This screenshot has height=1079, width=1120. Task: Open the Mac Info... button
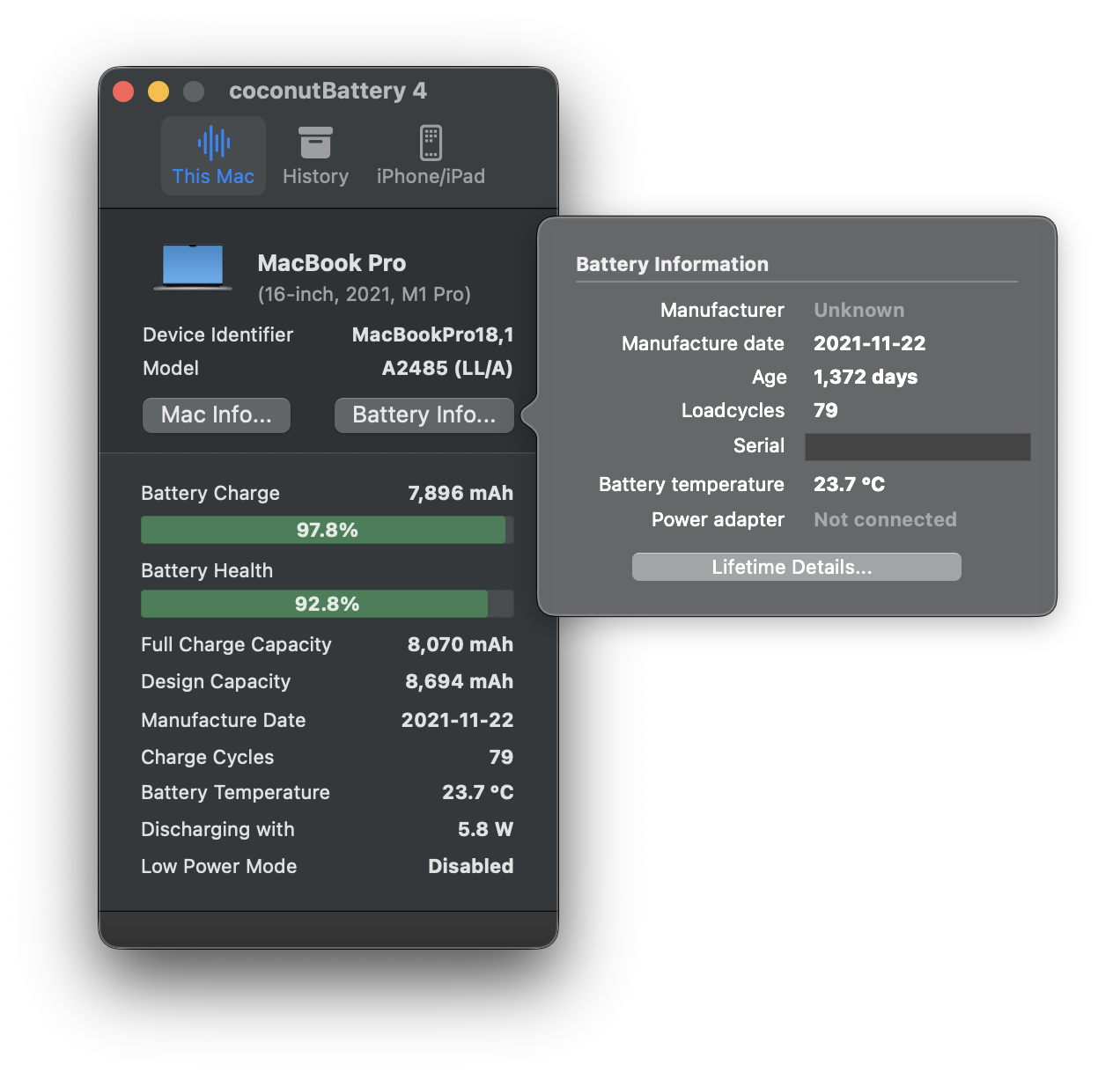click(217, 415)
